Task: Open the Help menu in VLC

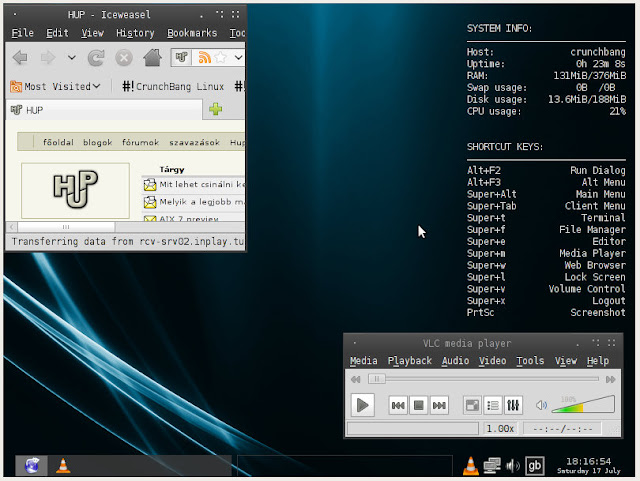Action: (x=598, y=361)
